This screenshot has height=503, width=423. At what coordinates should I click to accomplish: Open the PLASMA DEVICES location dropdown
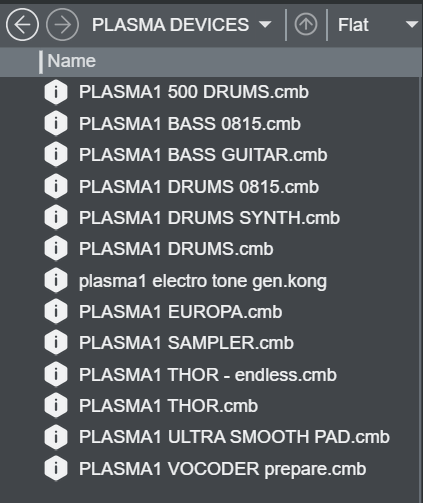(x=182, y=25)
